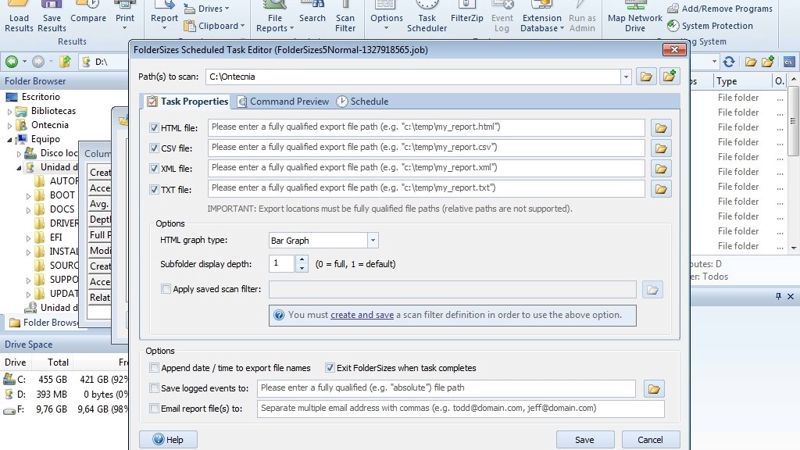This screenshot has height=450, width=800.
Task: Add scan path with green-arrow folder icon
Action: (669, 77)
